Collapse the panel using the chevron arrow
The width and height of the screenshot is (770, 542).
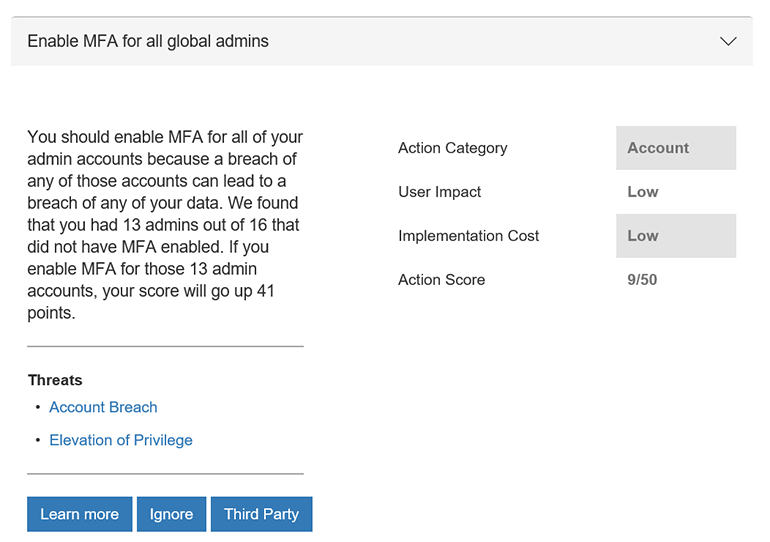point(728,42)
